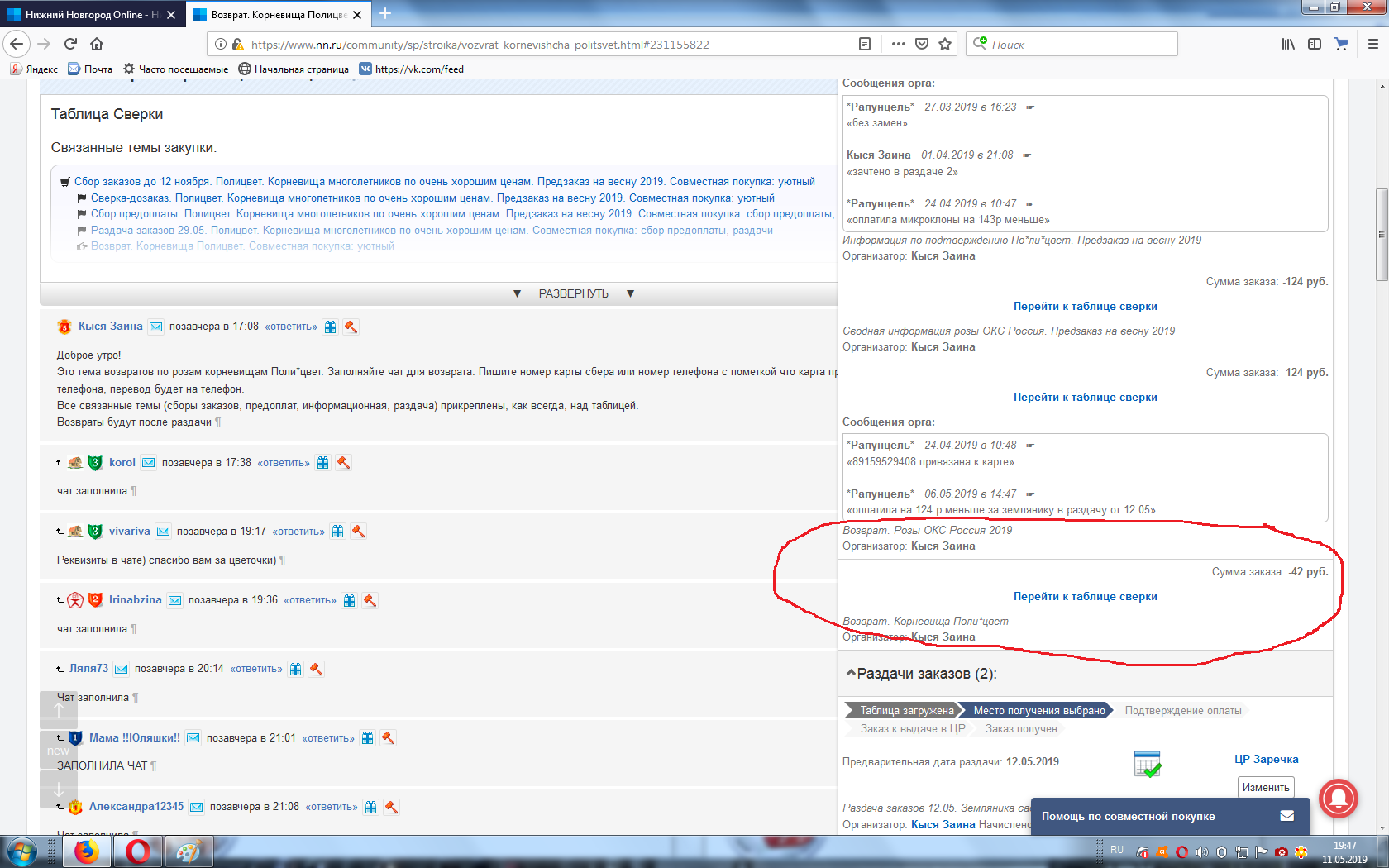
Task: Open the ЦР Заречка pickup point link
Action: click(x=1266, y=759)
